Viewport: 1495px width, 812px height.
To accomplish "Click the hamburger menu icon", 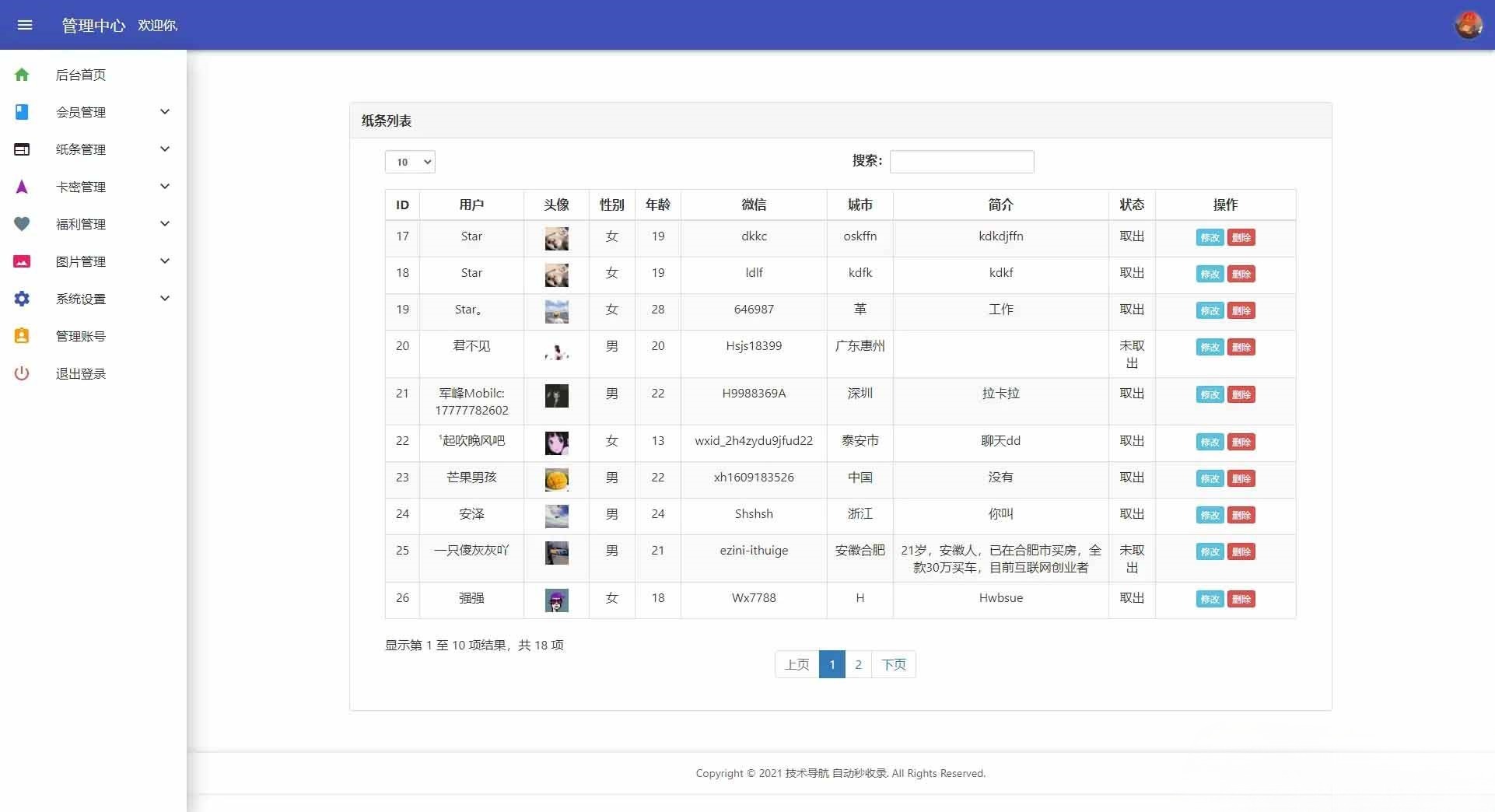I will 26,25.
